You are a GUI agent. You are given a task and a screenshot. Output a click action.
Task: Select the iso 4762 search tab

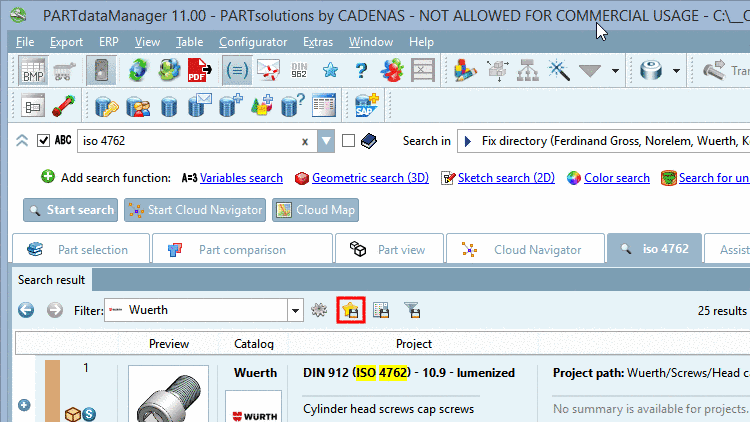tap(654, 249)
